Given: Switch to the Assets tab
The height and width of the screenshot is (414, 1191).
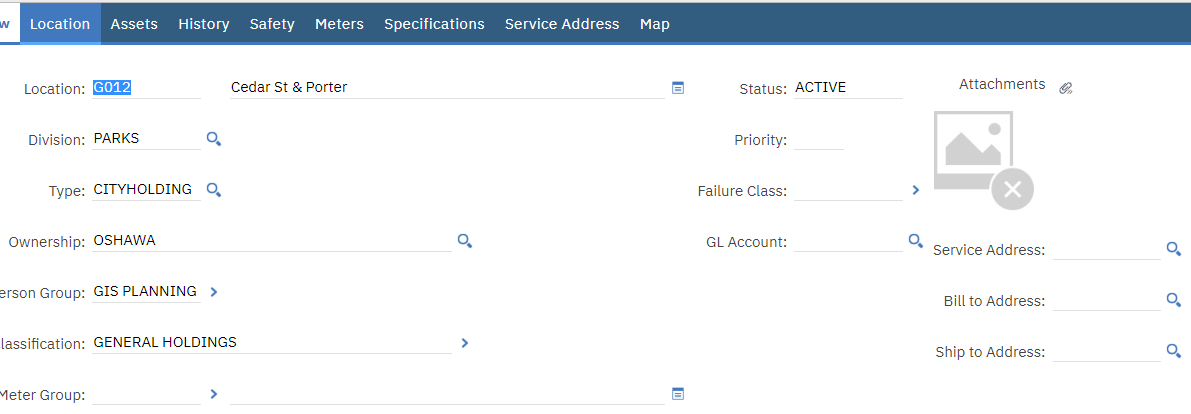Looking at the screenshot, I should tap(134, 24).
